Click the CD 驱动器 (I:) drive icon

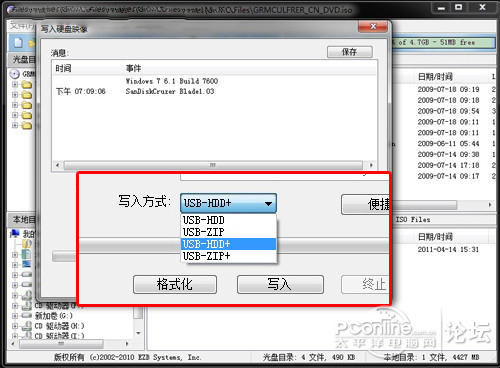(27, 335)
